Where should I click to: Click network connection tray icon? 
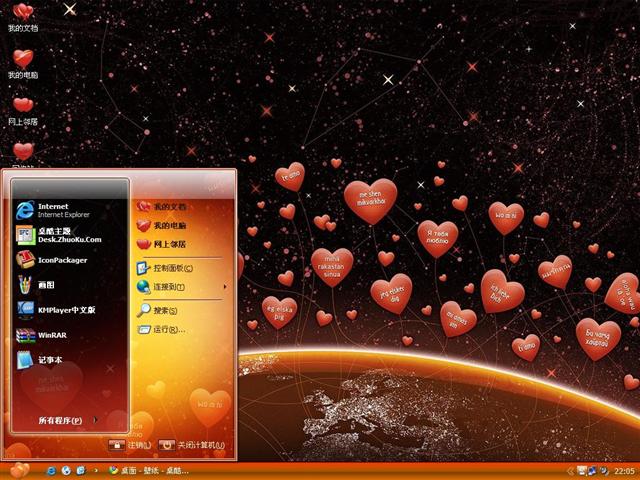(x=592, y=471)
